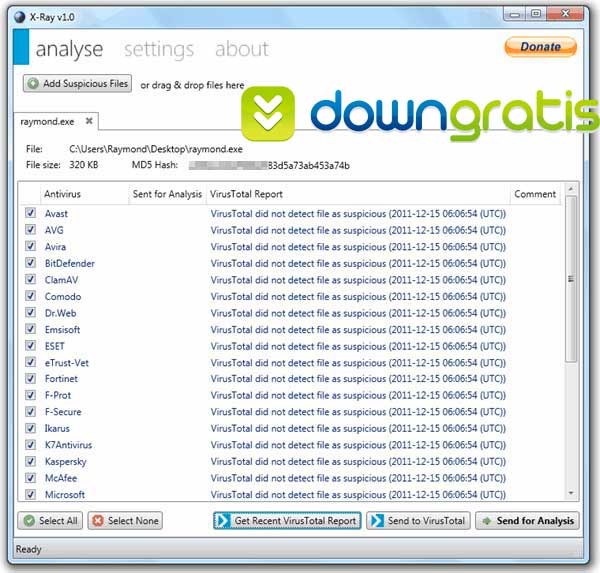Uncheck the K7Antivirus checkbox
600x573 pixels.
(31, 444)
